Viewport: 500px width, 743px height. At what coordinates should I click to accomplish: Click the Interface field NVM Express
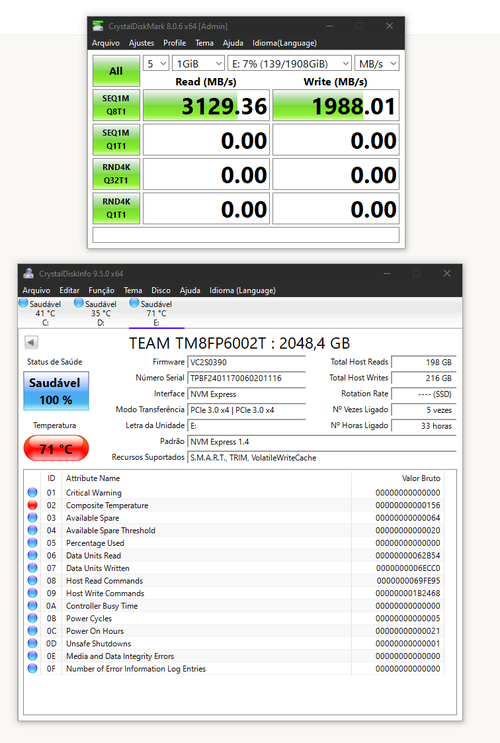[246, 394]
